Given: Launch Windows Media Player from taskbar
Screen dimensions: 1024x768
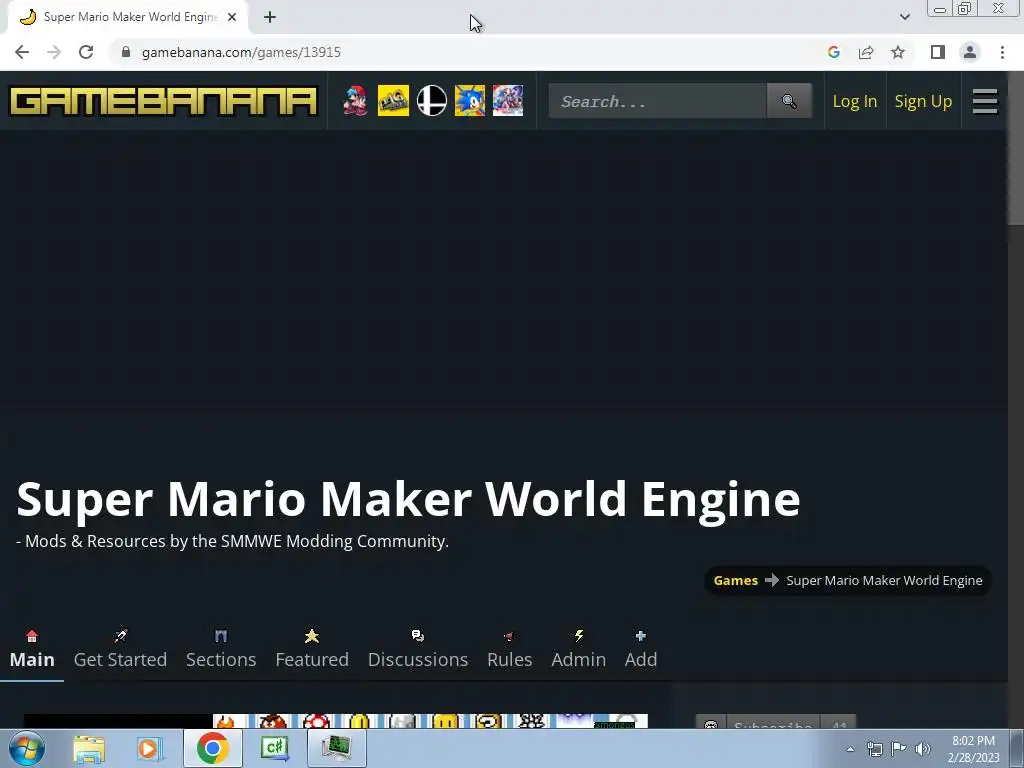Looking at the screenshot, I should 149,748.
